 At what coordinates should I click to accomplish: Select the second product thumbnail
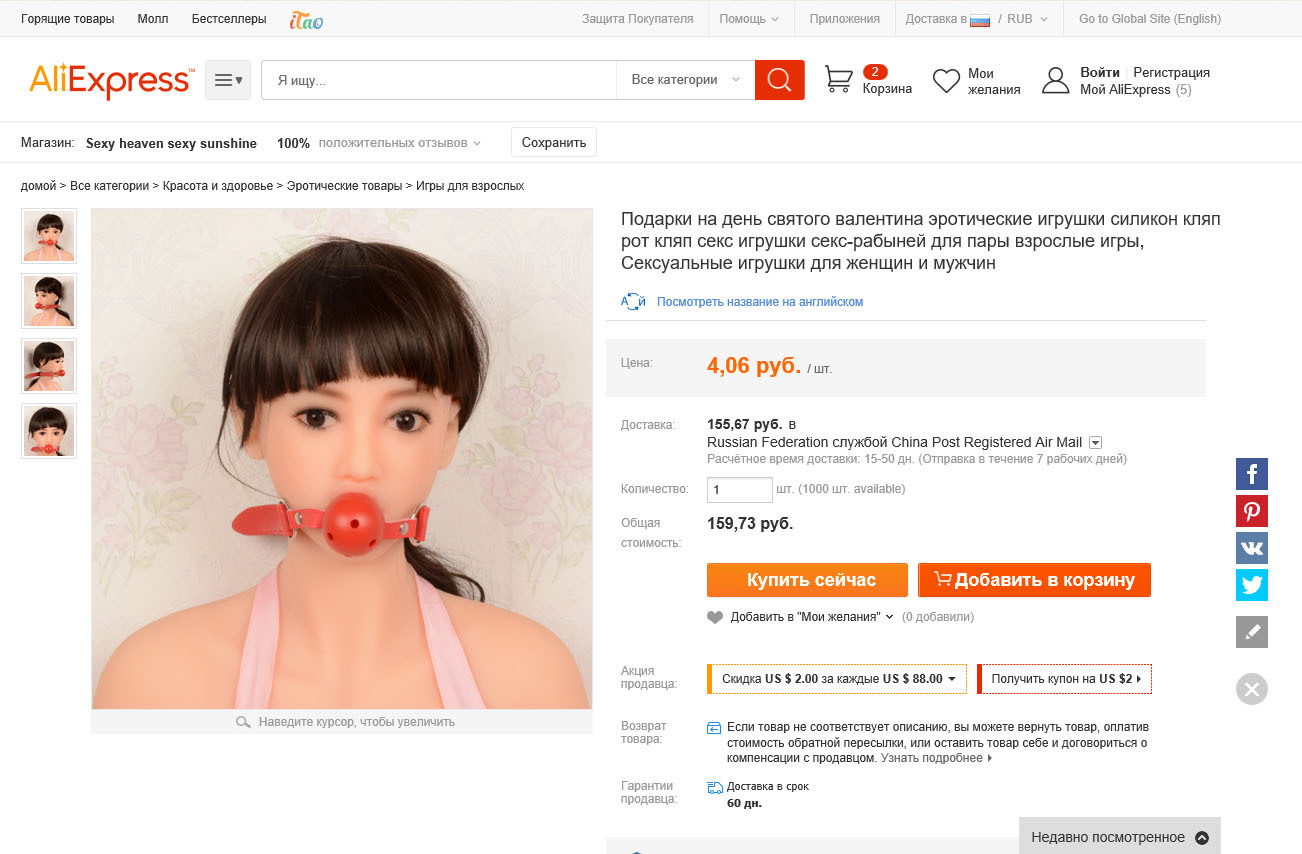pos(49,301)
